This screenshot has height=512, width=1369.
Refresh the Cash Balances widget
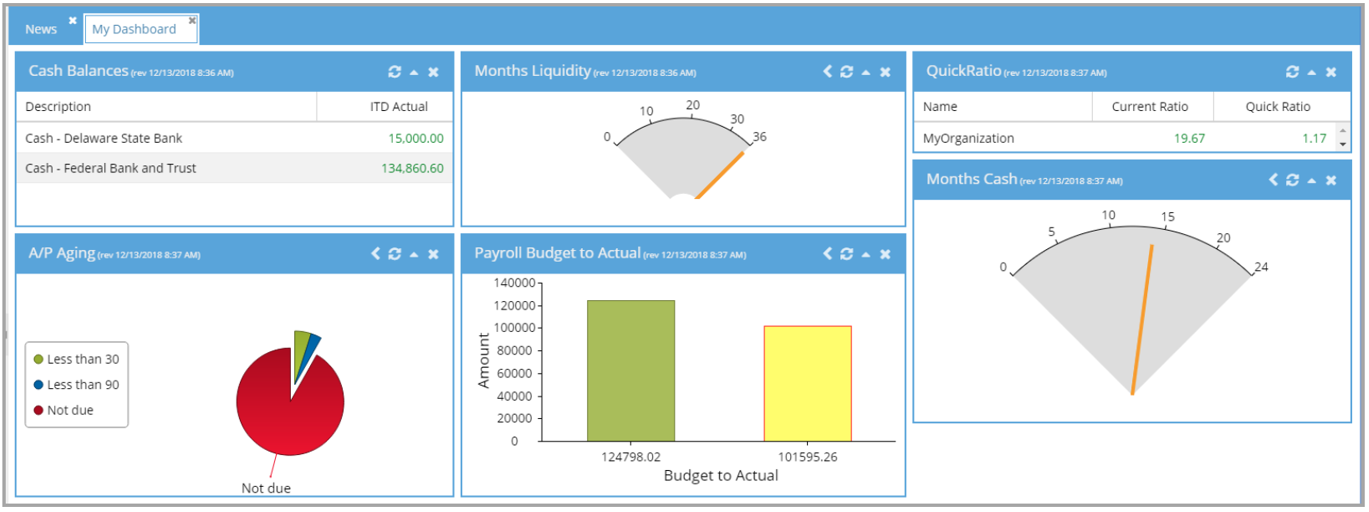pyautogui.click(x=395, y=72)
